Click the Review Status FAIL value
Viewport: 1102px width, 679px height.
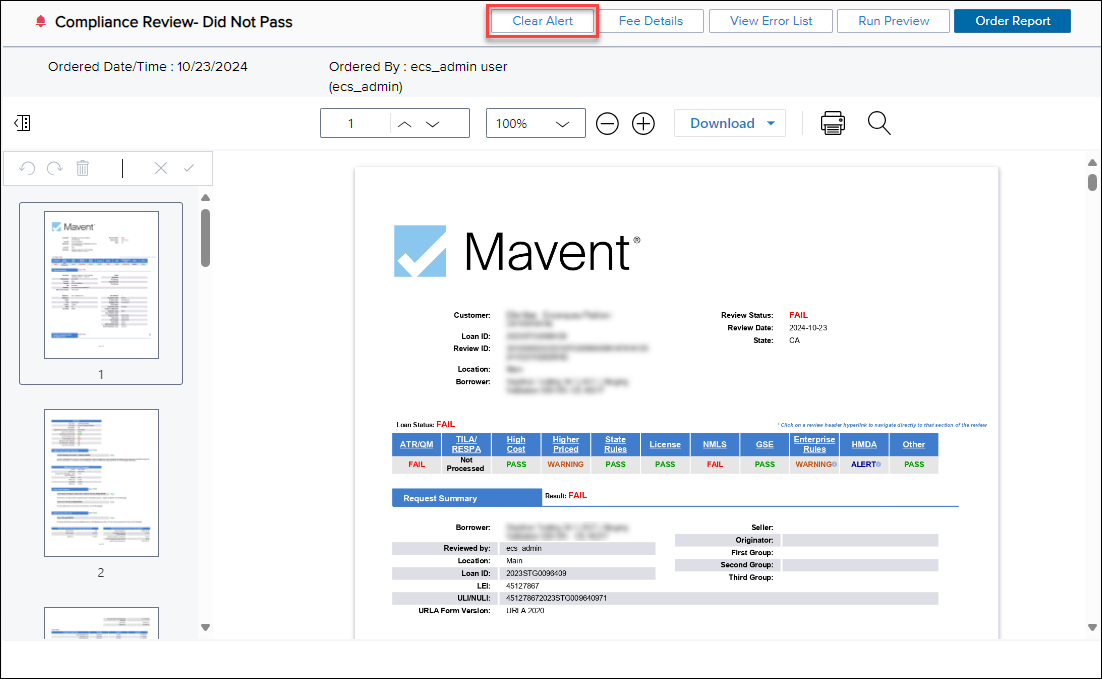798,315
